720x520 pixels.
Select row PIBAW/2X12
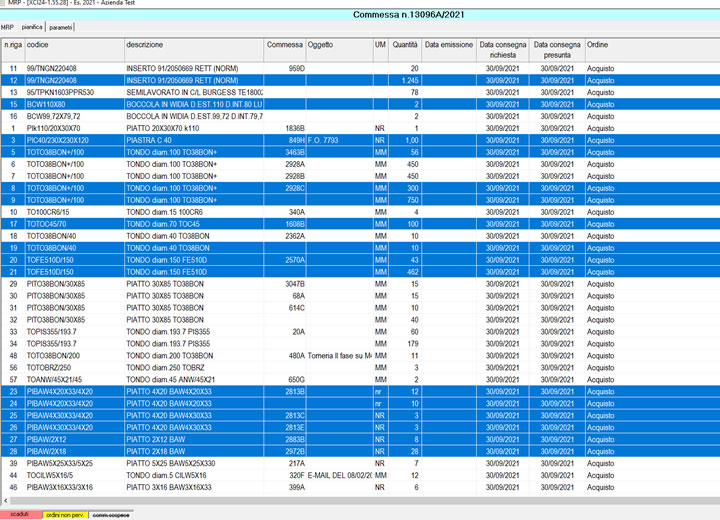coord(361,439)
